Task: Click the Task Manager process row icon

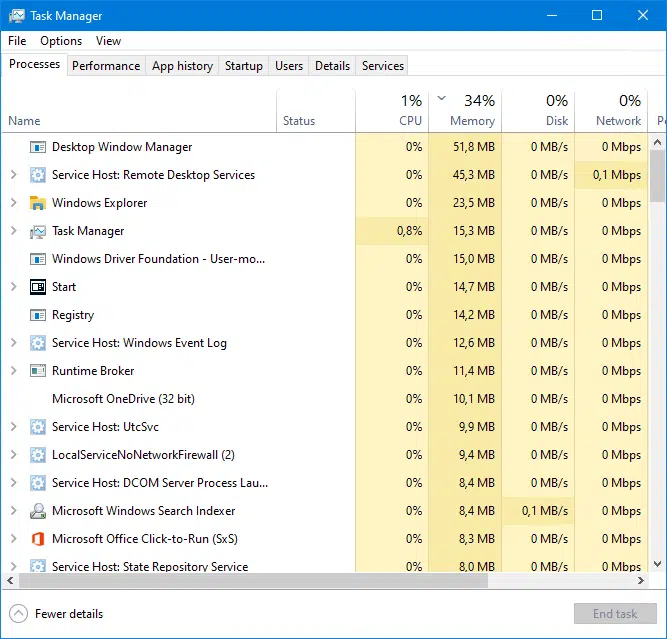Action: (38, 231)
